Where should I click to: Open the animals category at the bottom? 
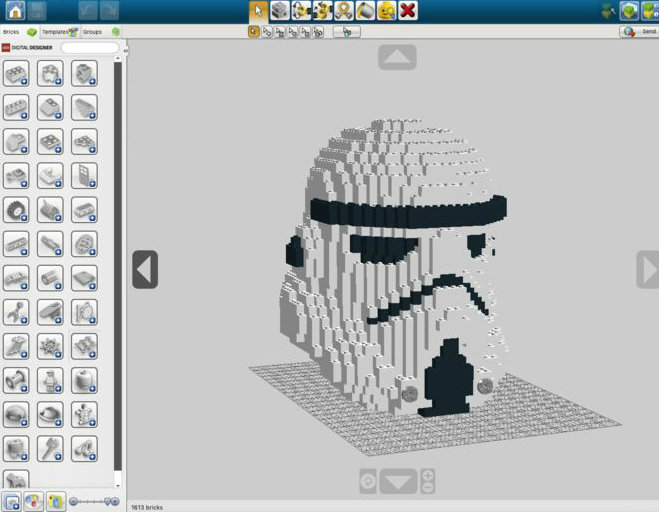click(x=16, y=479)
